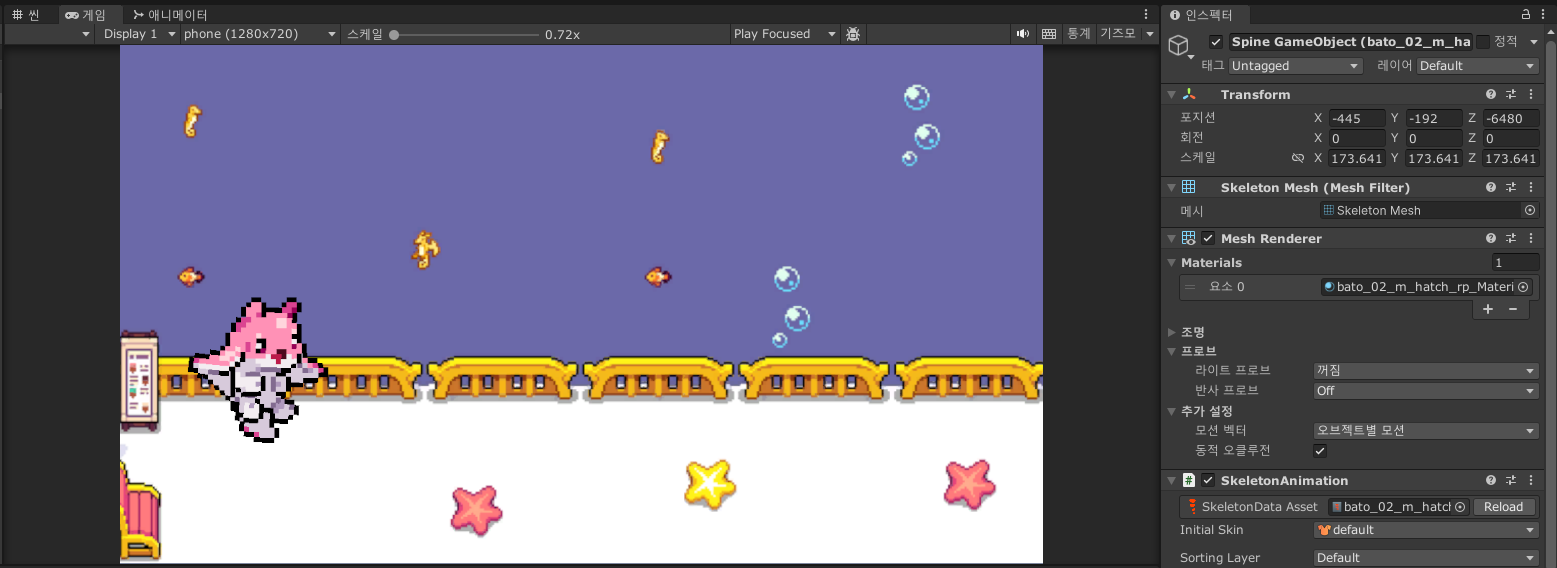Image resolution: width=1557 pixels, height=568 pixels.
Task: Toggle scale constrained proportions link icon
Action: click(x=1297, y=159)
